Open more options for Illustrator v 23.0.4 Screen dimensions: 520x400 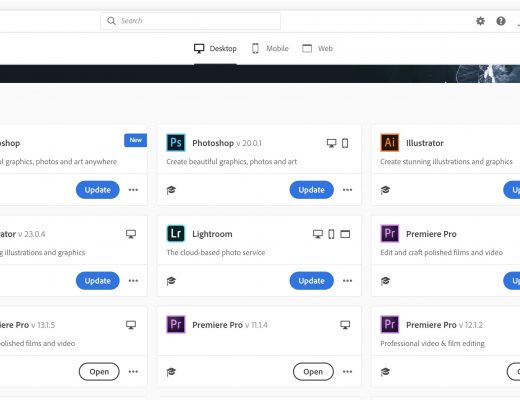133,281
